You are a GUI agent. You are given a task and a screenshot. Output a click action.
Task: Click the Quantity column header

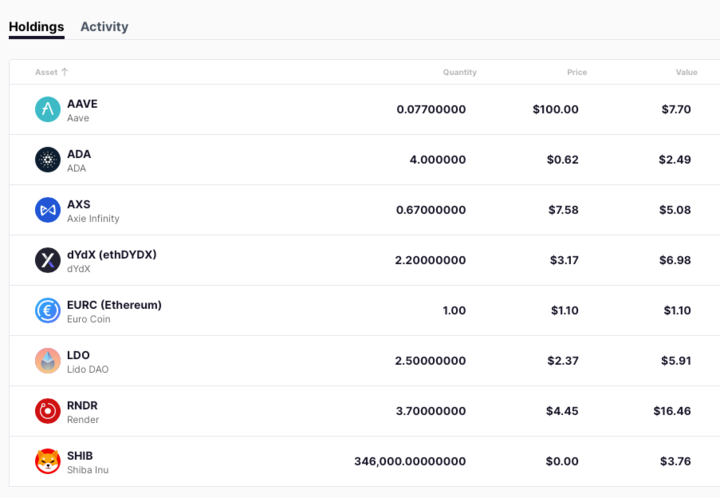click(460, 72)
